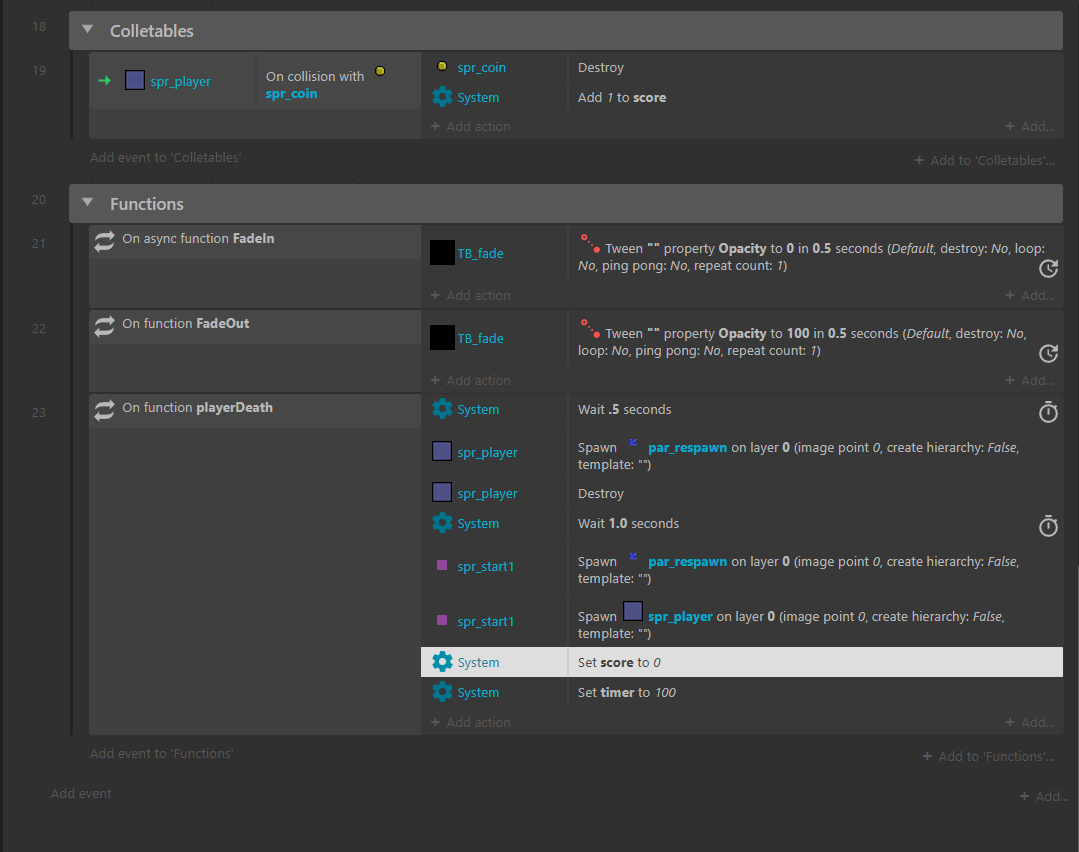The image size is (1079, 852).
Task: Open Add... menu on FadeIn event row
Action: (x=1030, y=295)
